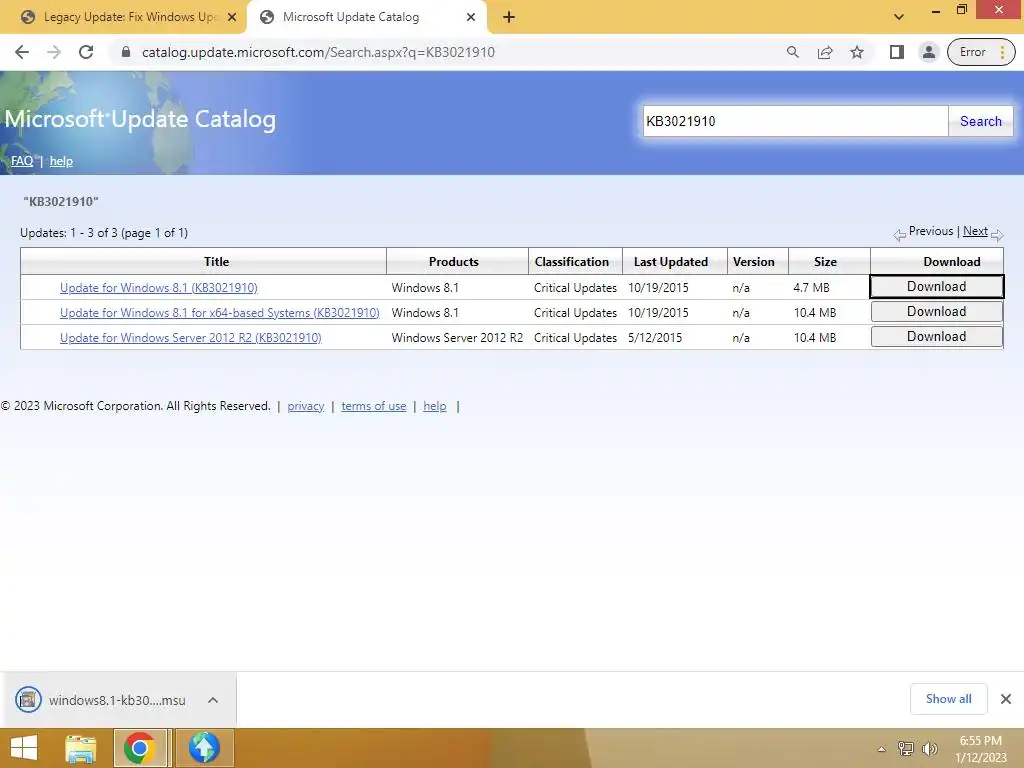The height and width of the screenshot is (768, 1024).
Task: Close the Microsoft Update Catalog tab
Action: click(471, 17)
